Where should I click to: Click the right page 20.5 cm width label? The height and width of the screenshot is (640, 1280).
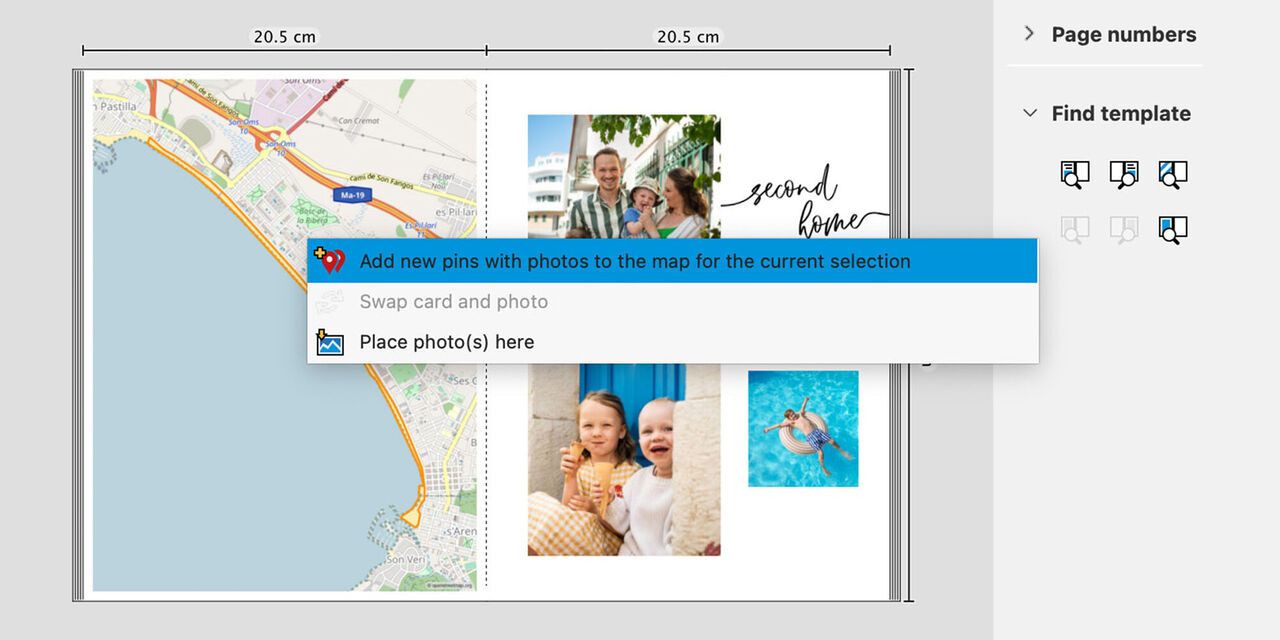(x=687, y=37)
